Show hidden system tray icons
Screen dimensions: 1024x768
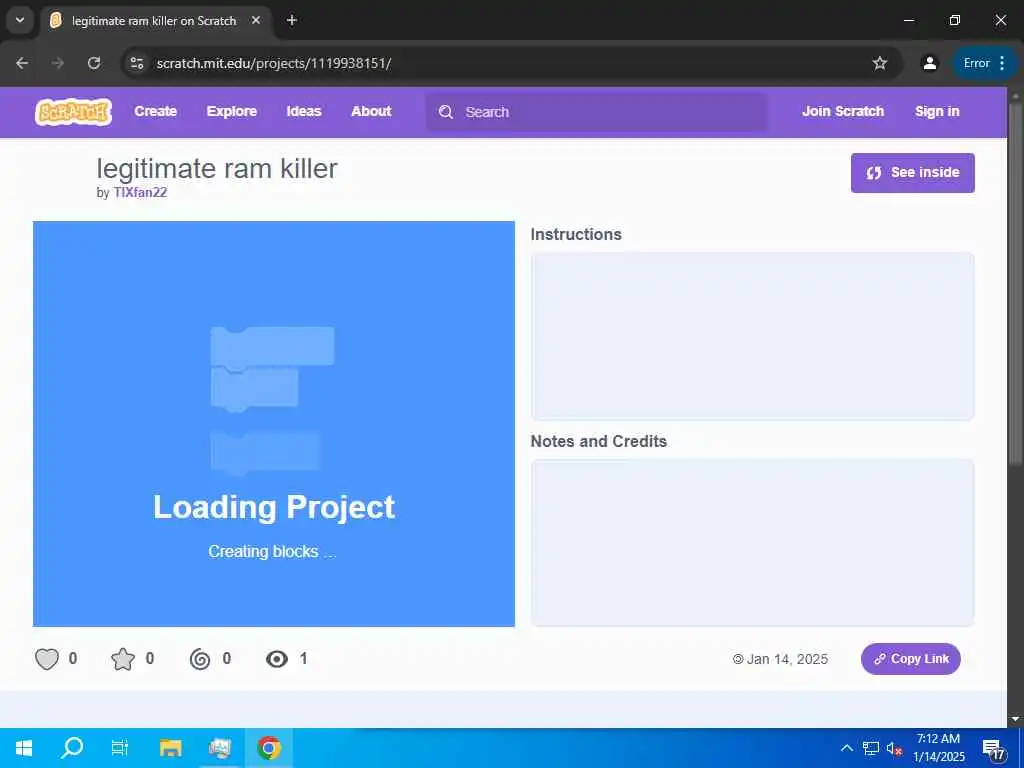point(846,748)
